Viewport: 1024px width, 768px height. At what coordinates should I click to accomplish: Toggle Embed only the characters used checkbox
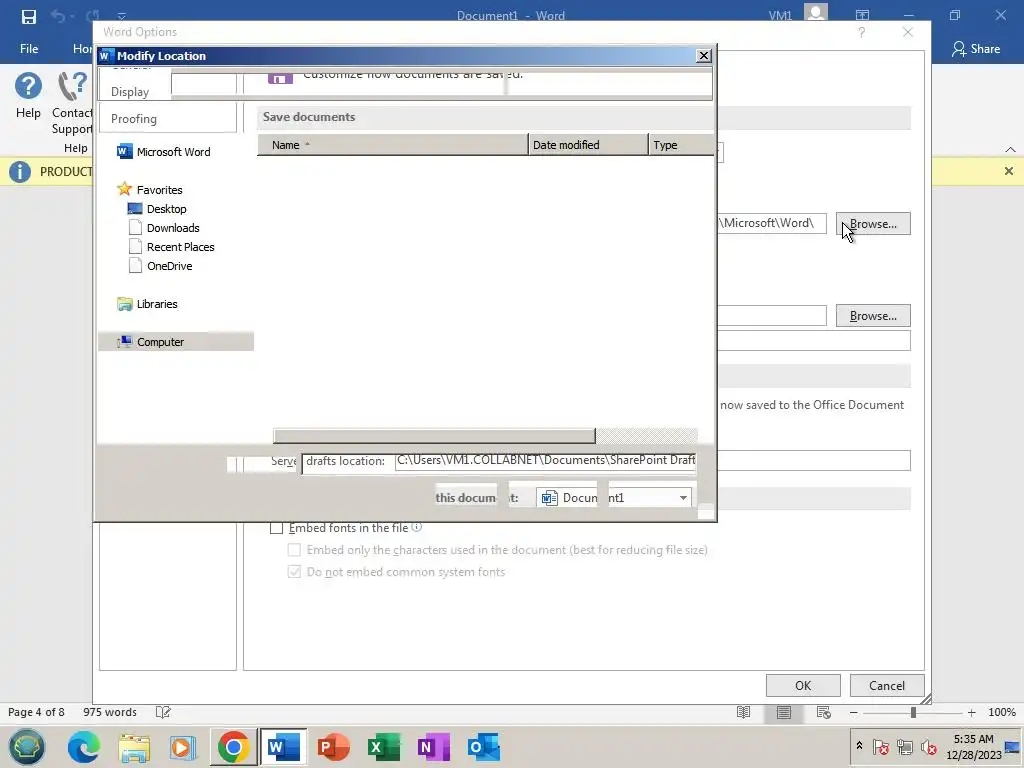(295, 550)
